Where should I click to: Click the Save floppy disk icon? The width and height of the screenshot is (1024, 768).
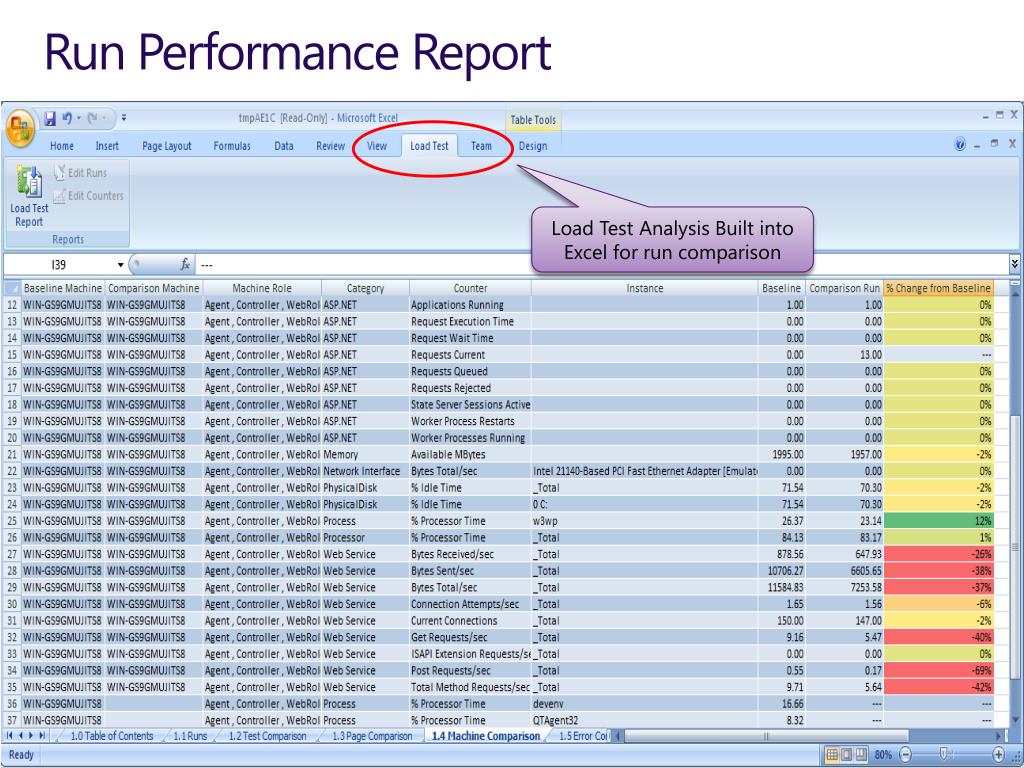point(50,119)
